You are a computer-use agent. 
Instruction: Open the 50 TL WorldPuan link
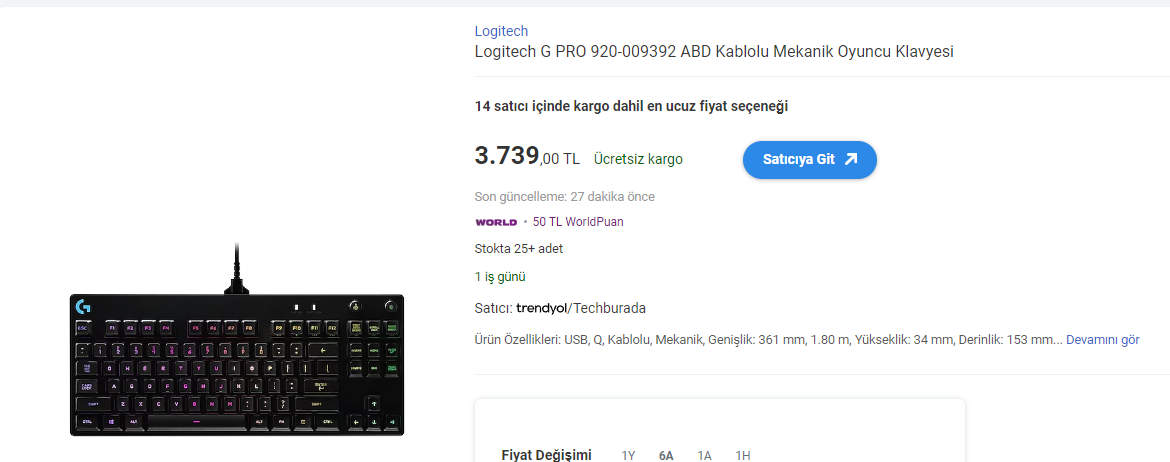(x=578, y=222)
